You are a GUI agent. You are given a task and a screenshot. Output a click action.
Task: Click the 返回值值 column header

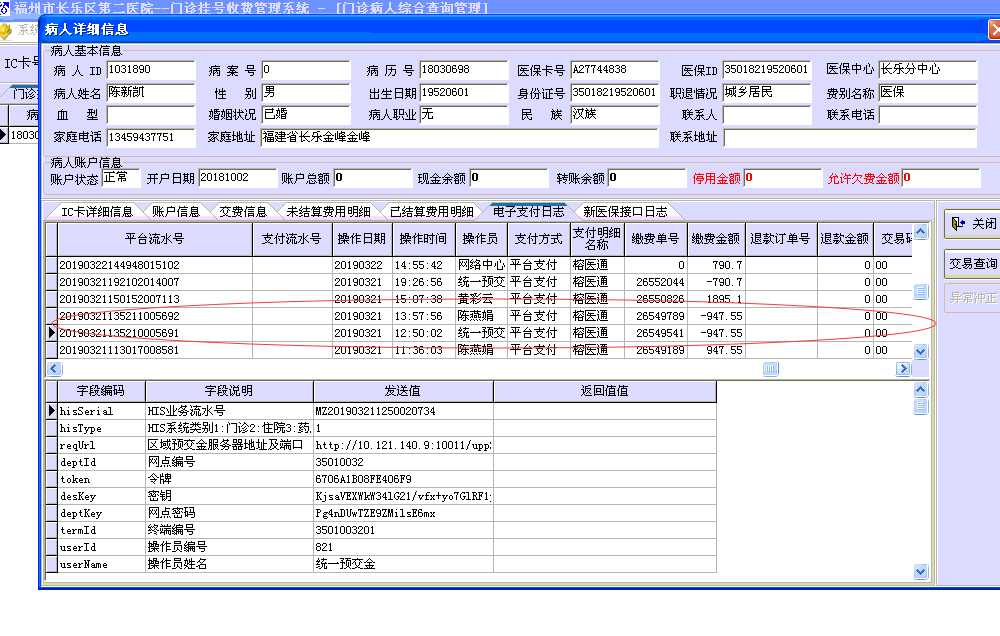coord(605,391)
